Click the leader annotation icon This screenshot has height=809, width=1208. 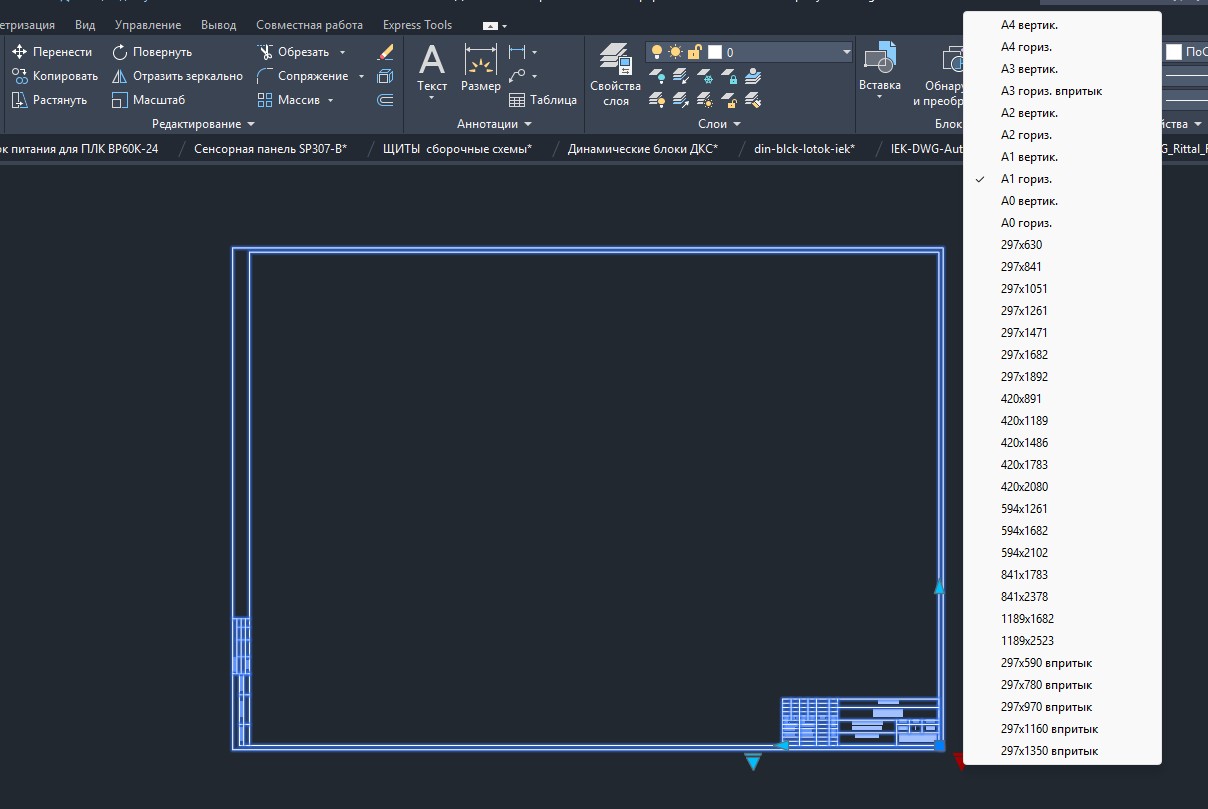516,75
